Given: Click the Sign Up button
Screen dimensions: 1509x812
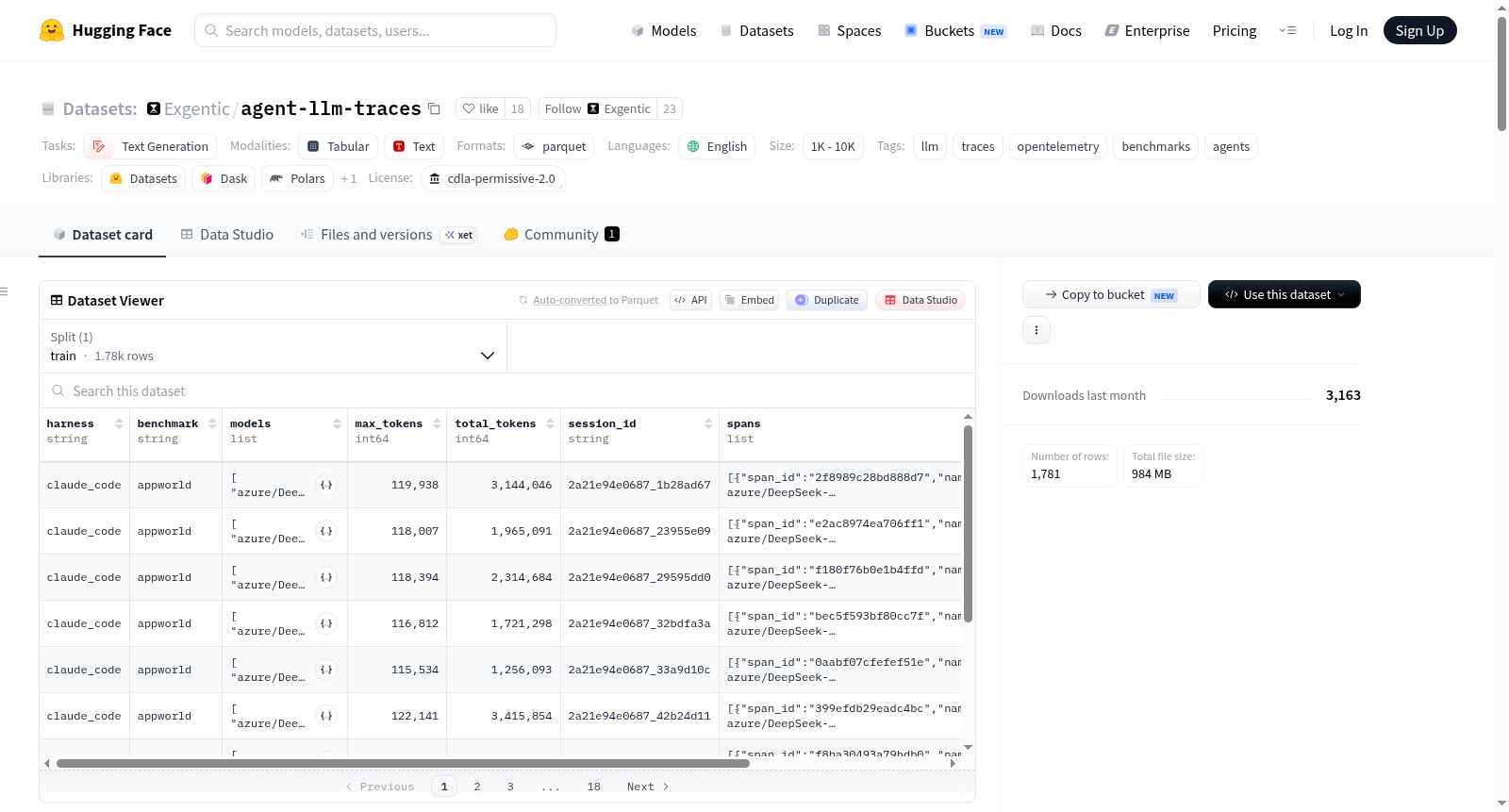Looking at the screenshot, I should 1419,30.
